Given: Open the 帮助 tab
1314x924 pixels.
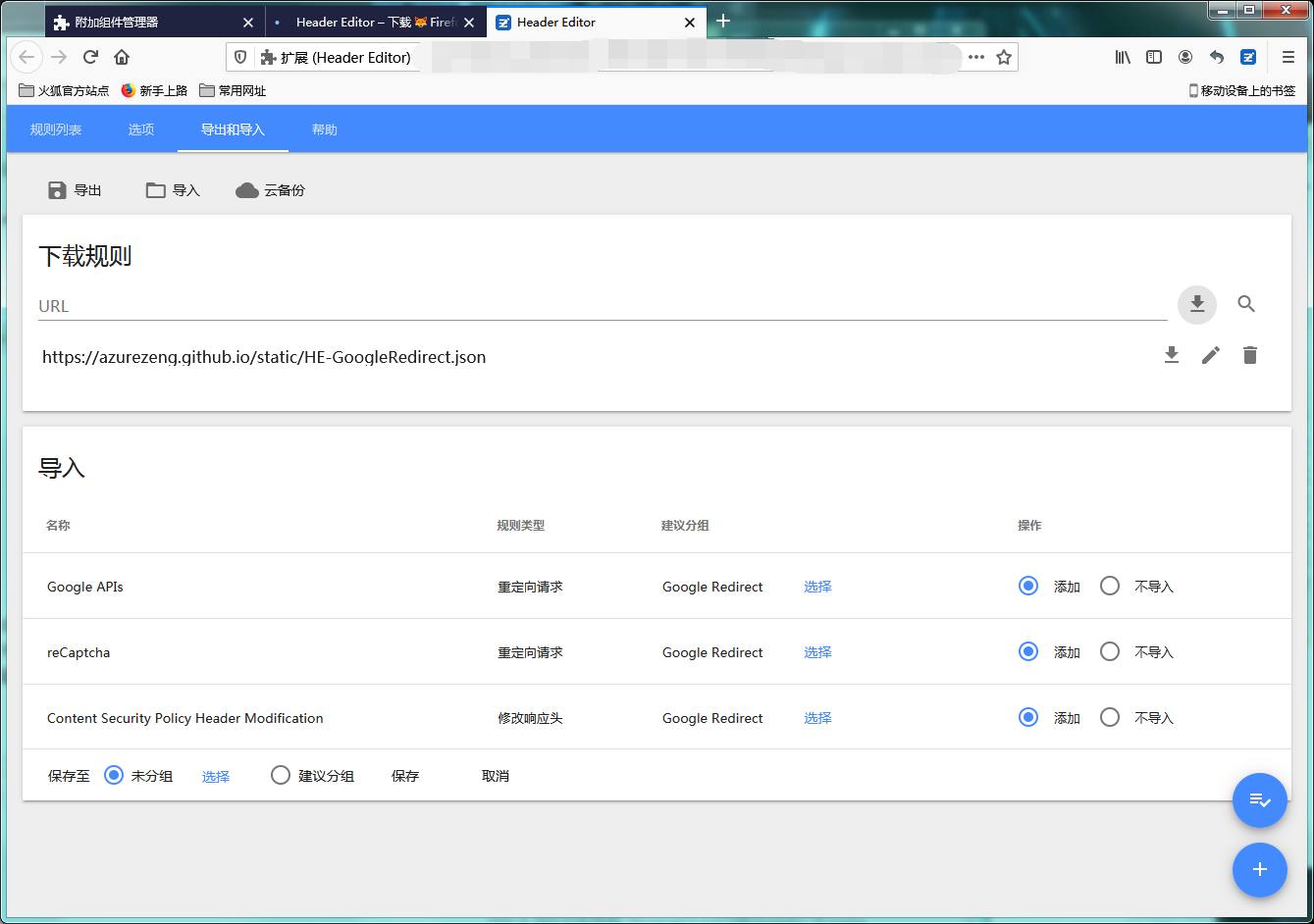Looking at the screenshot, I should click(325, 129).
